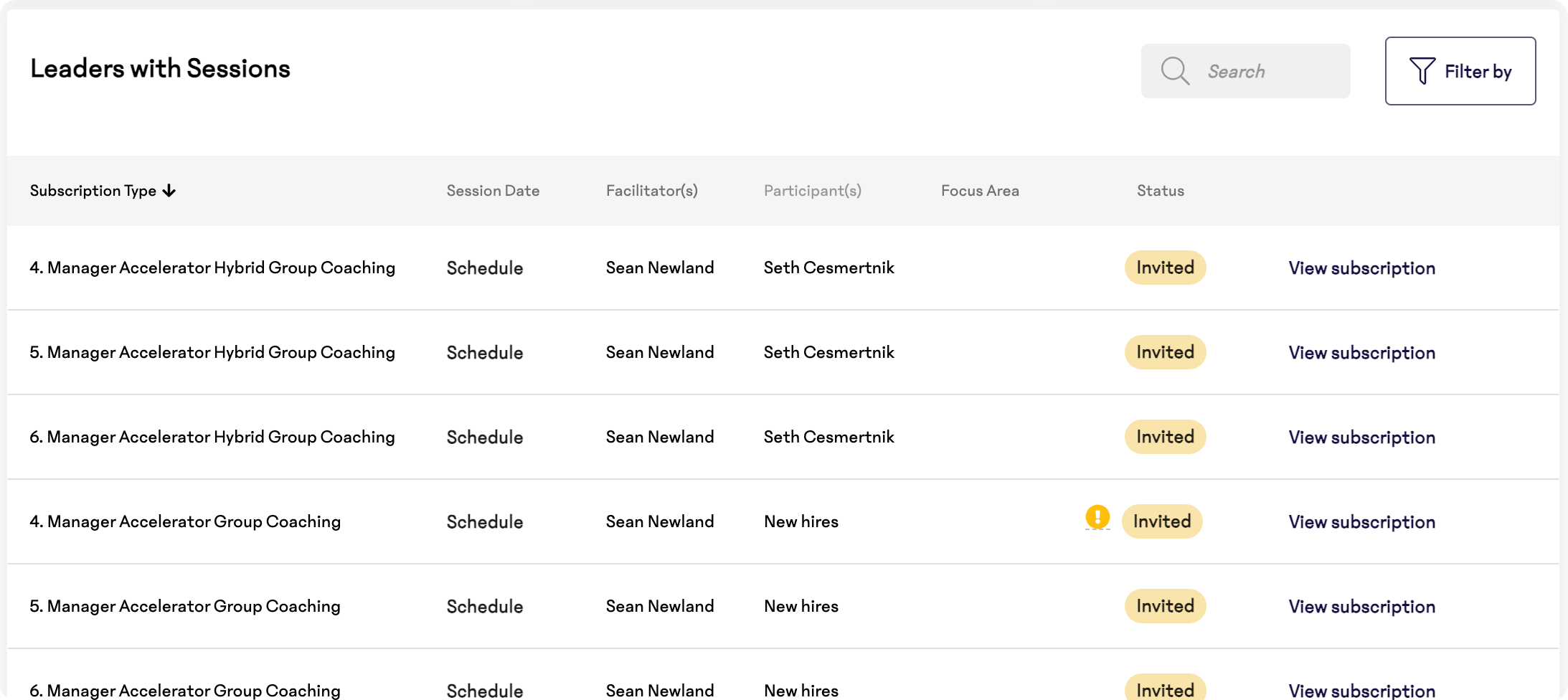The width and height of the screenshot is (1568, 700).
Task: View subscription for 4. Manager Accelerator Group Coaching
Action: point(1362,522)
